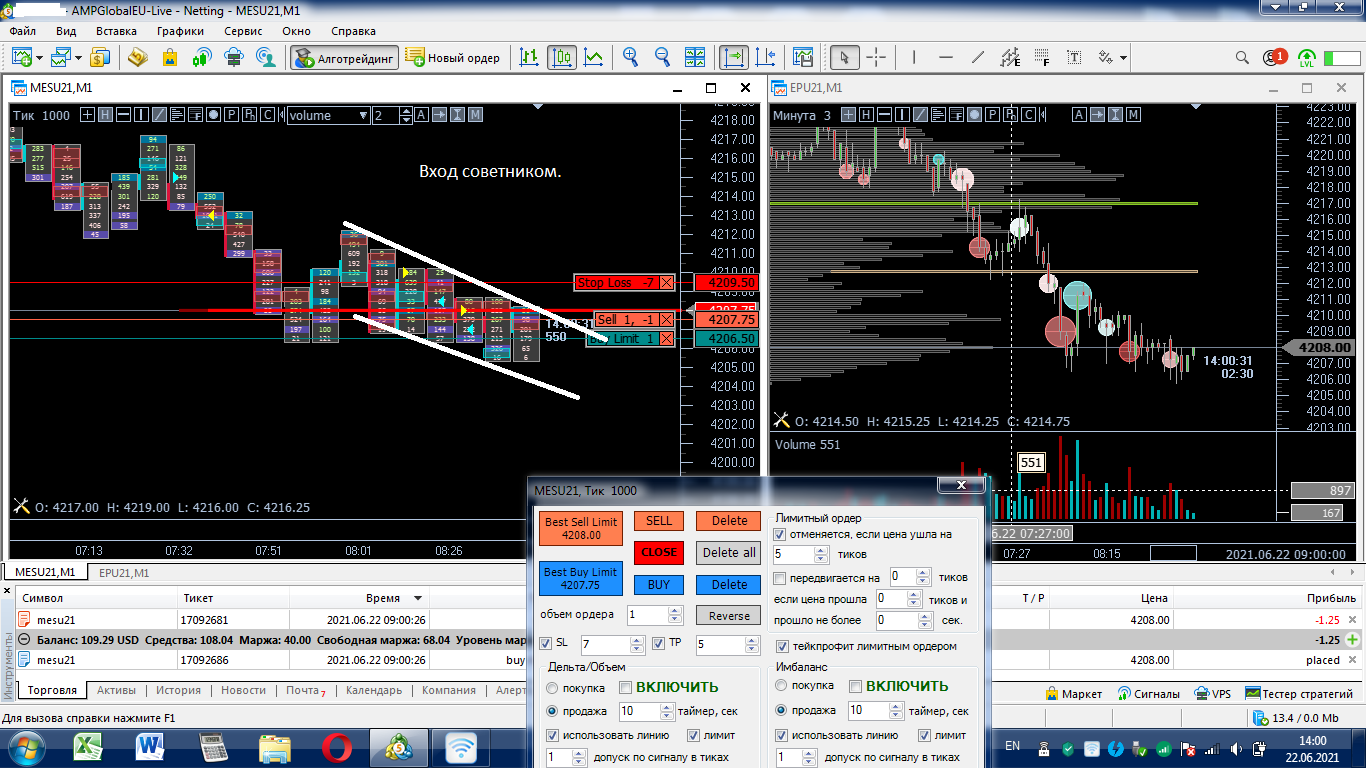Viewport: 1366px width, 768px height.
Task: Click the Stop Loss 4209.50 price label
Action: (x=729, y=282)
